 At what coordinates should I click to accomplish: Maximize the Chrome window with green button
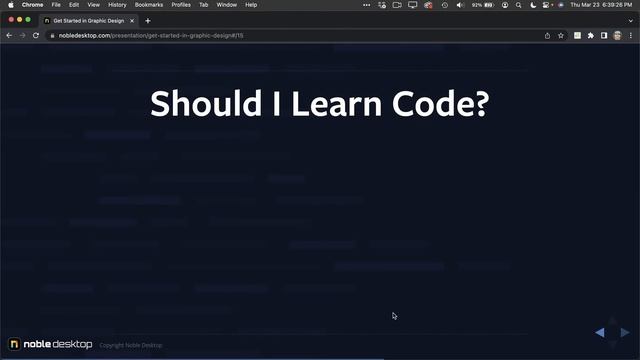[28, 20]
